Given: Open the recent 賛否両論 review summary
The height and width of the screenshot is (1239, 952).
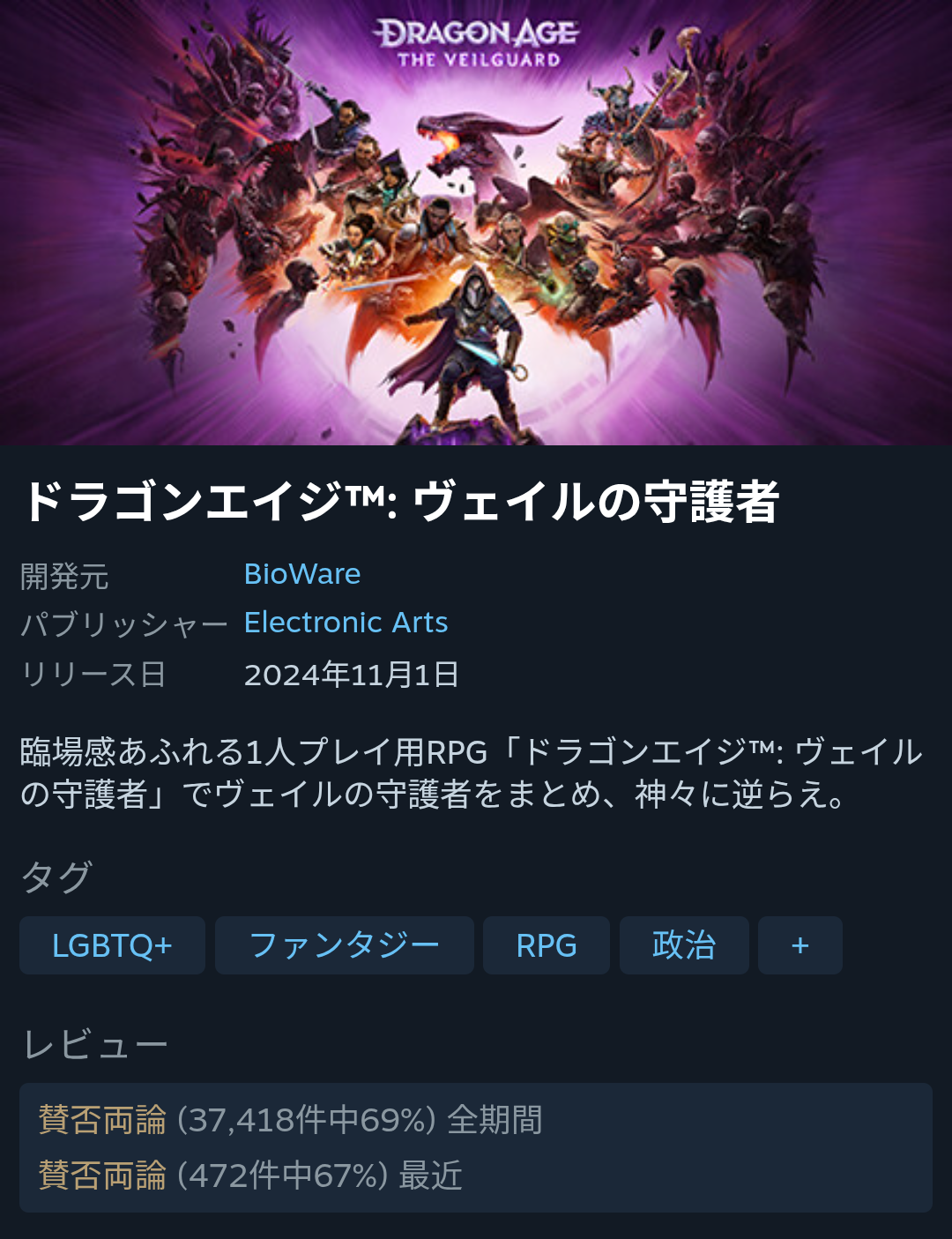Looking at the screenshot, I should tap(250, 1176).
